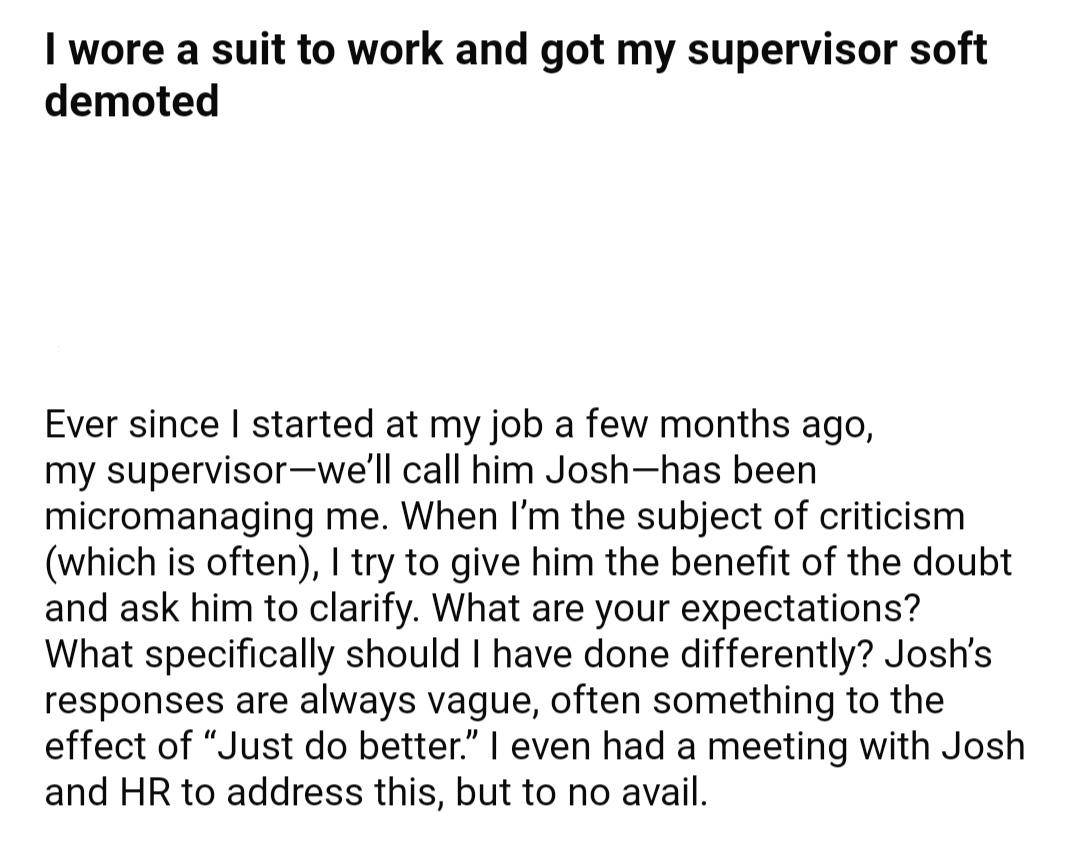Click "but to no avail." ending text
This screenshot has width=1080, height=865.
pyautogui.click(x=581, y=792)
